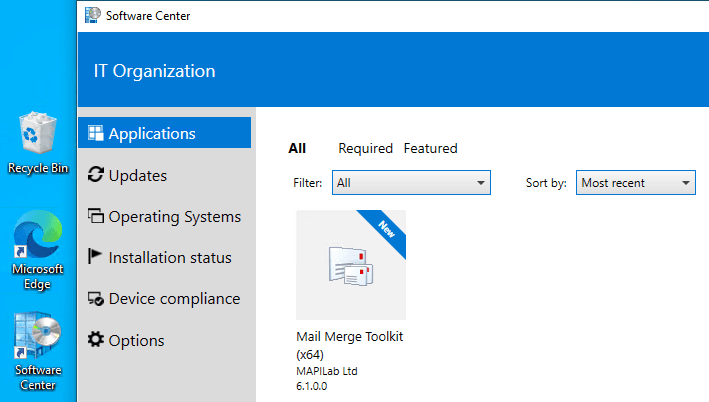Click the Device compliance check icon

coord(95,298)
